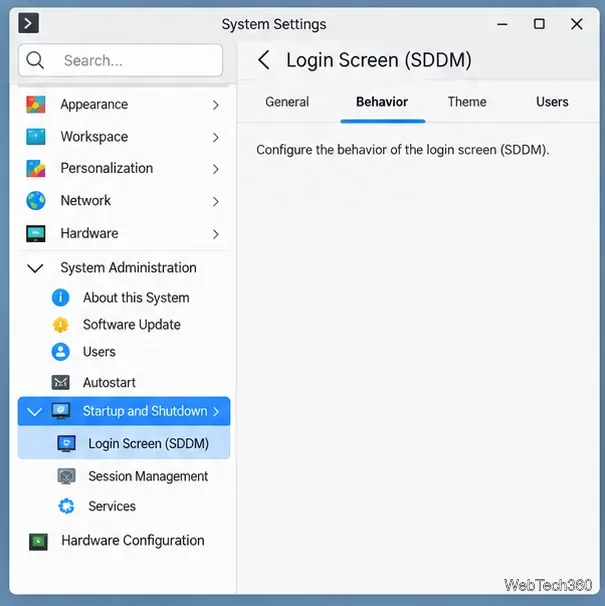
Task: Click the Autostart icon
Action: (x=60, y=383)
